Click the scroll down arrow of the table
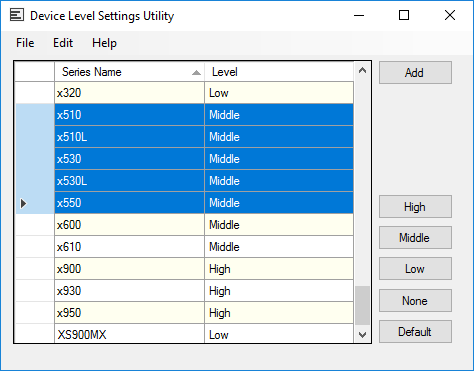 pos(362,334)
